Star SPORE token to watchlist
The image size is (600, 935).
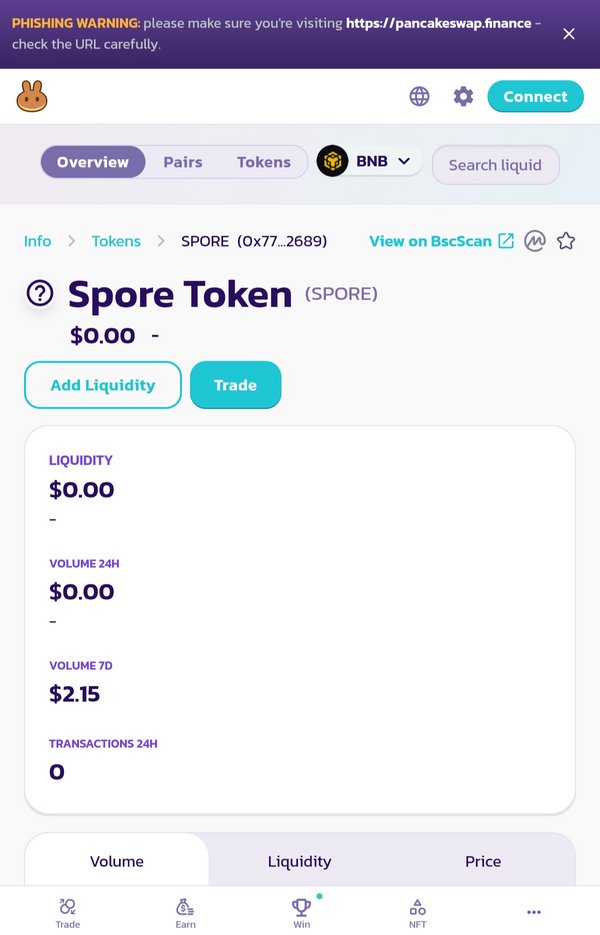[x=566, y=241]
